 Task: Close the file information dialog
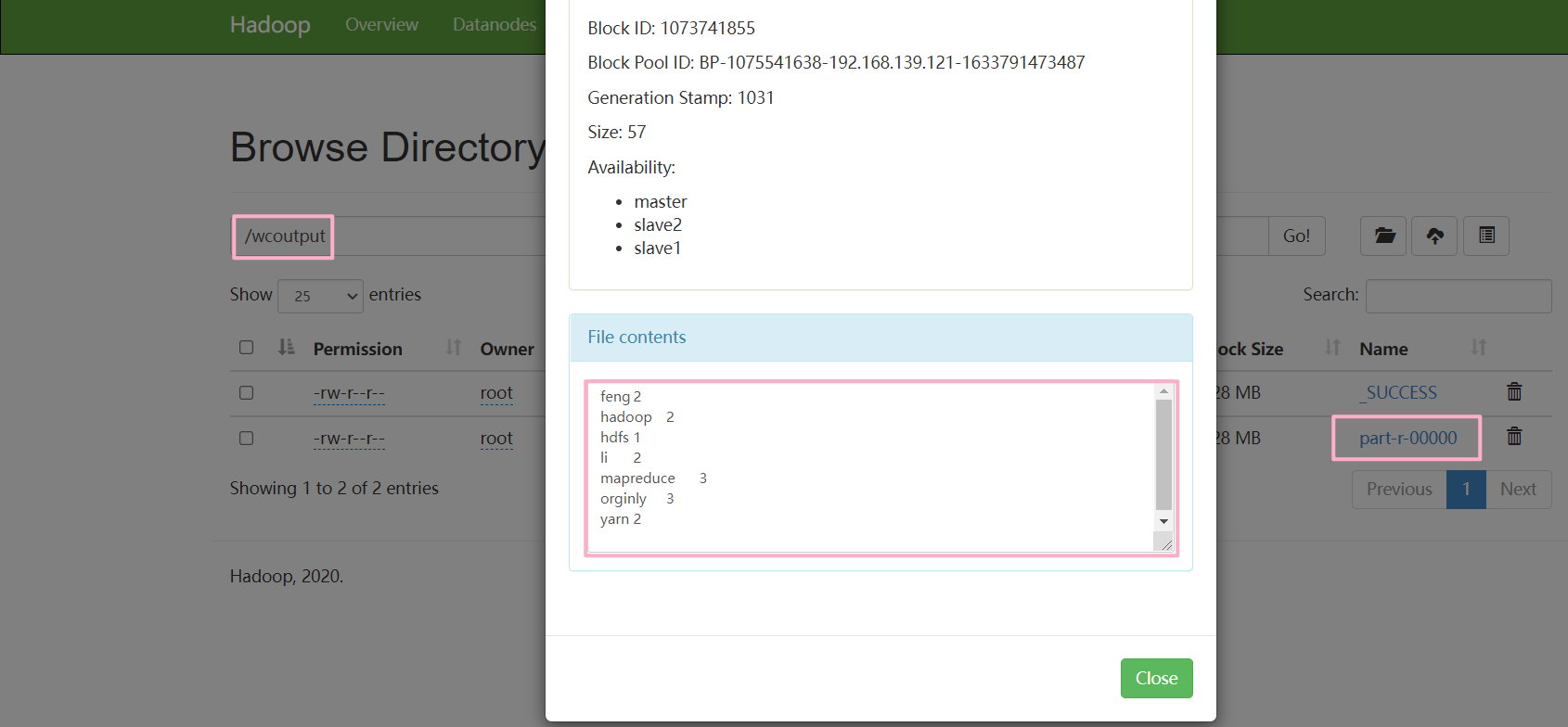[x=1156, y=678]
